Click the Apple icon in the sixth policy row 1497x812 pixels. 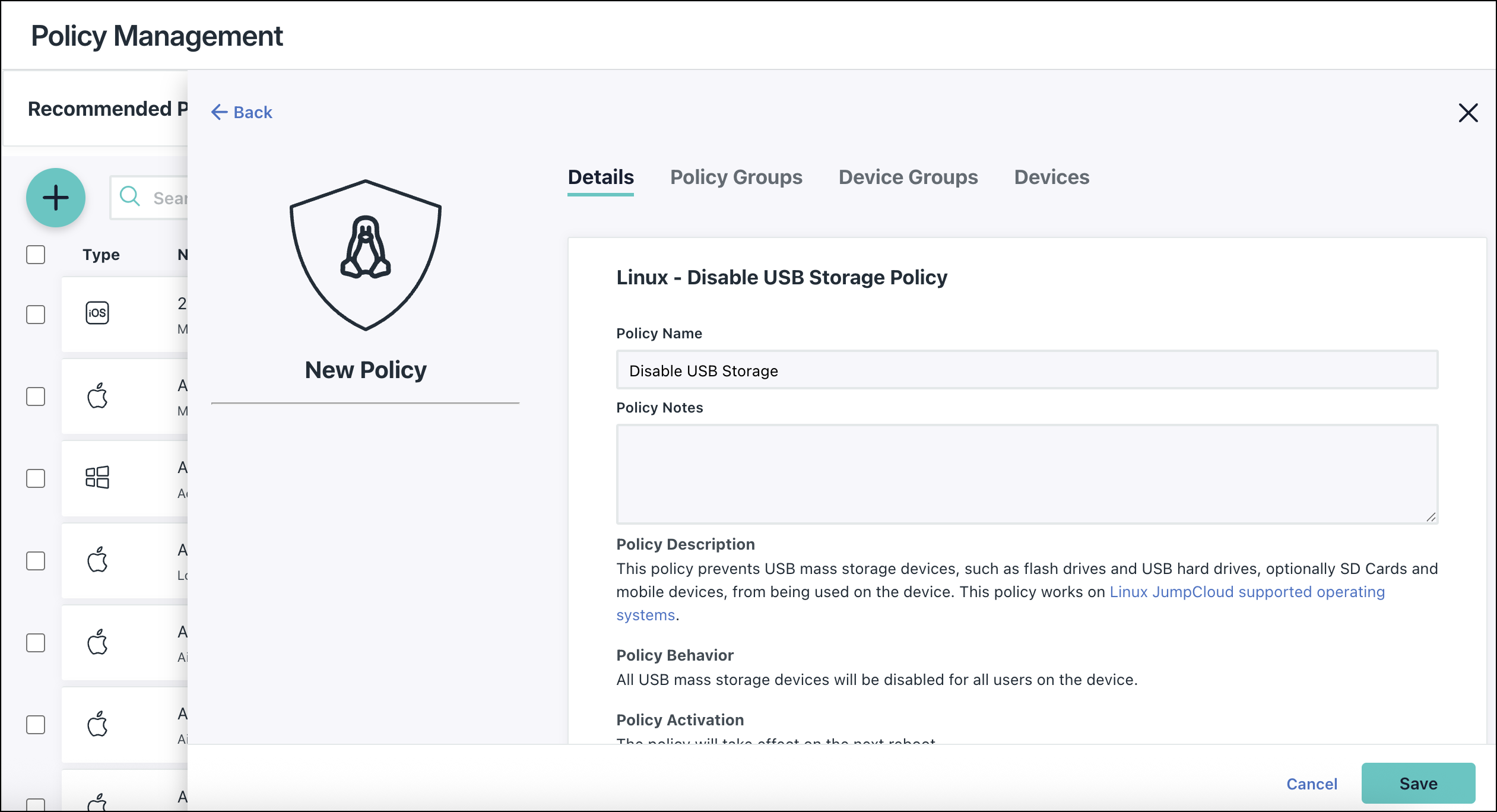[x=97, y=725]
